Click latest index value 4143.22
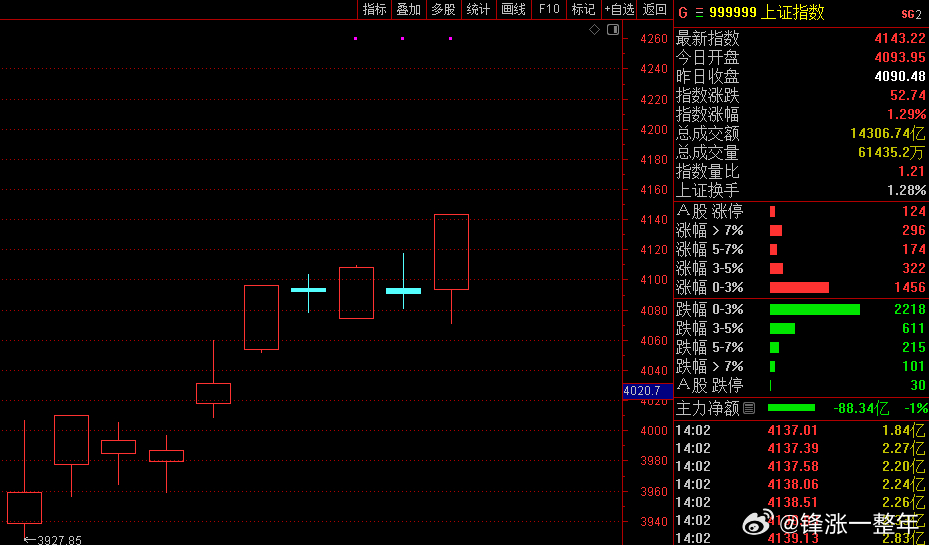The height and width of the screenshot is (545, 929). click(899, 39)
